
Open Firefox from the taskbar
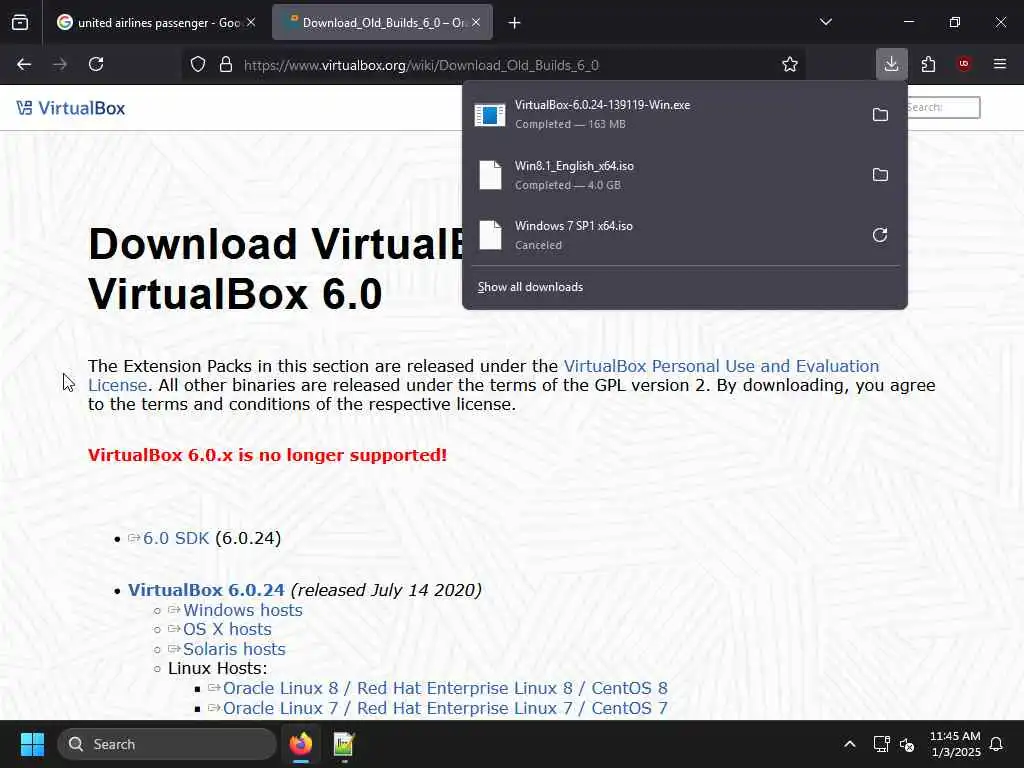click(x=301, y=744)
